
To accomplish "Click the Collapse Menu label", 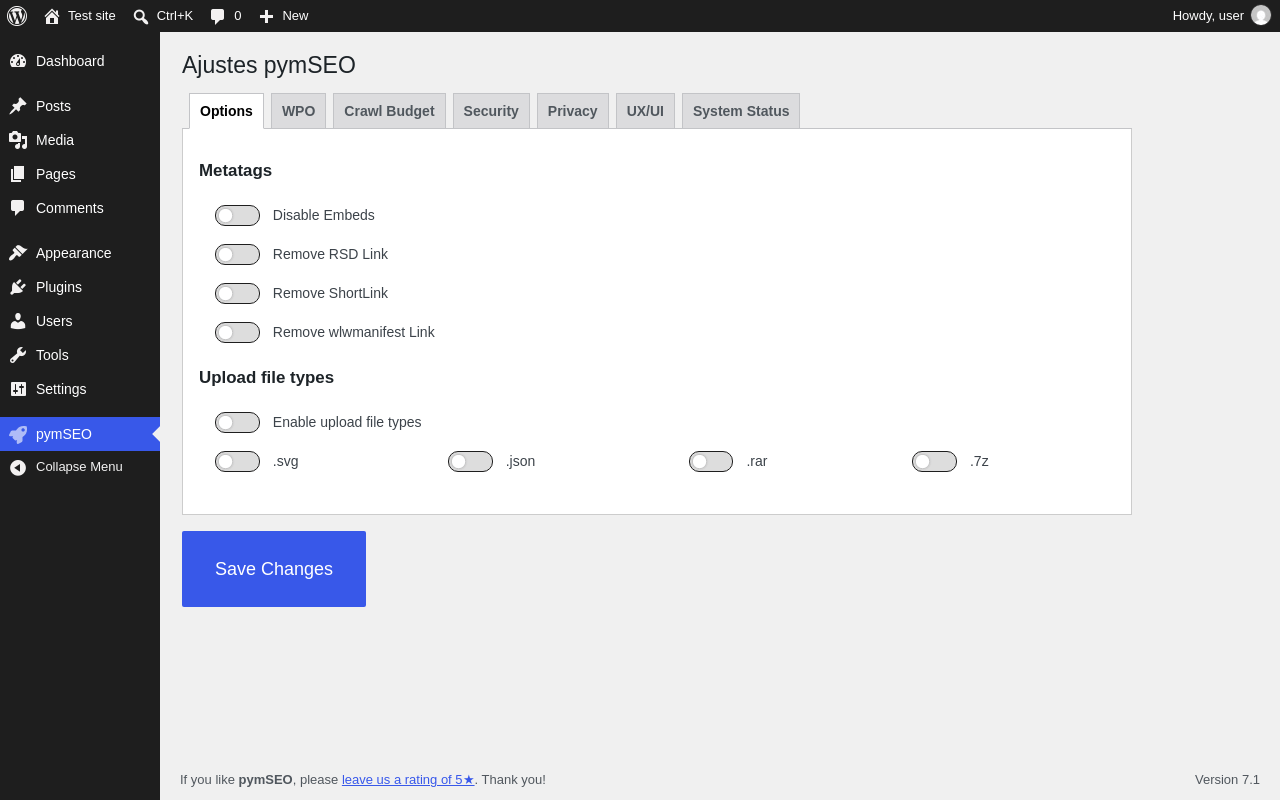I will point(79,467).
